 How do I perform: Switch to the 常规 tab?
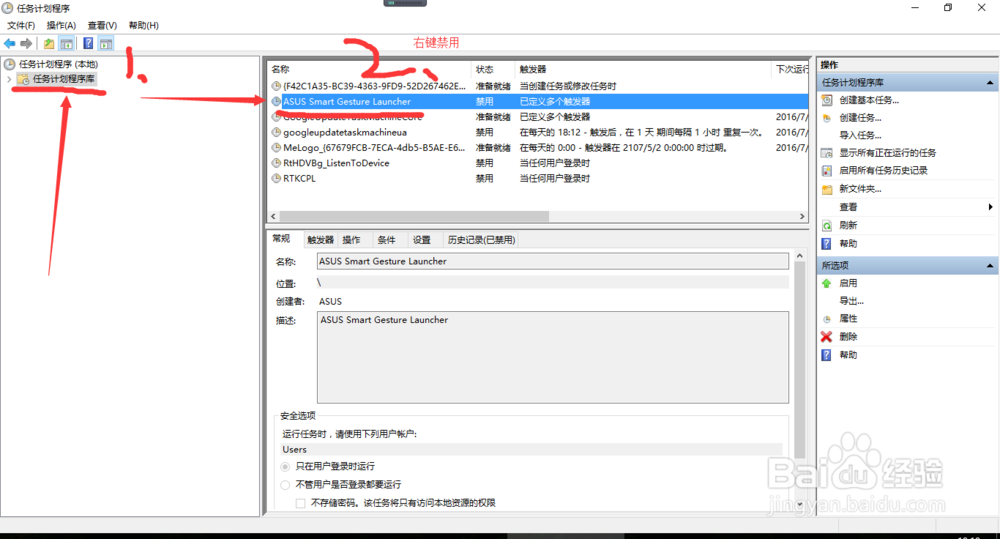pyautogui.click(x=281, y=239)
